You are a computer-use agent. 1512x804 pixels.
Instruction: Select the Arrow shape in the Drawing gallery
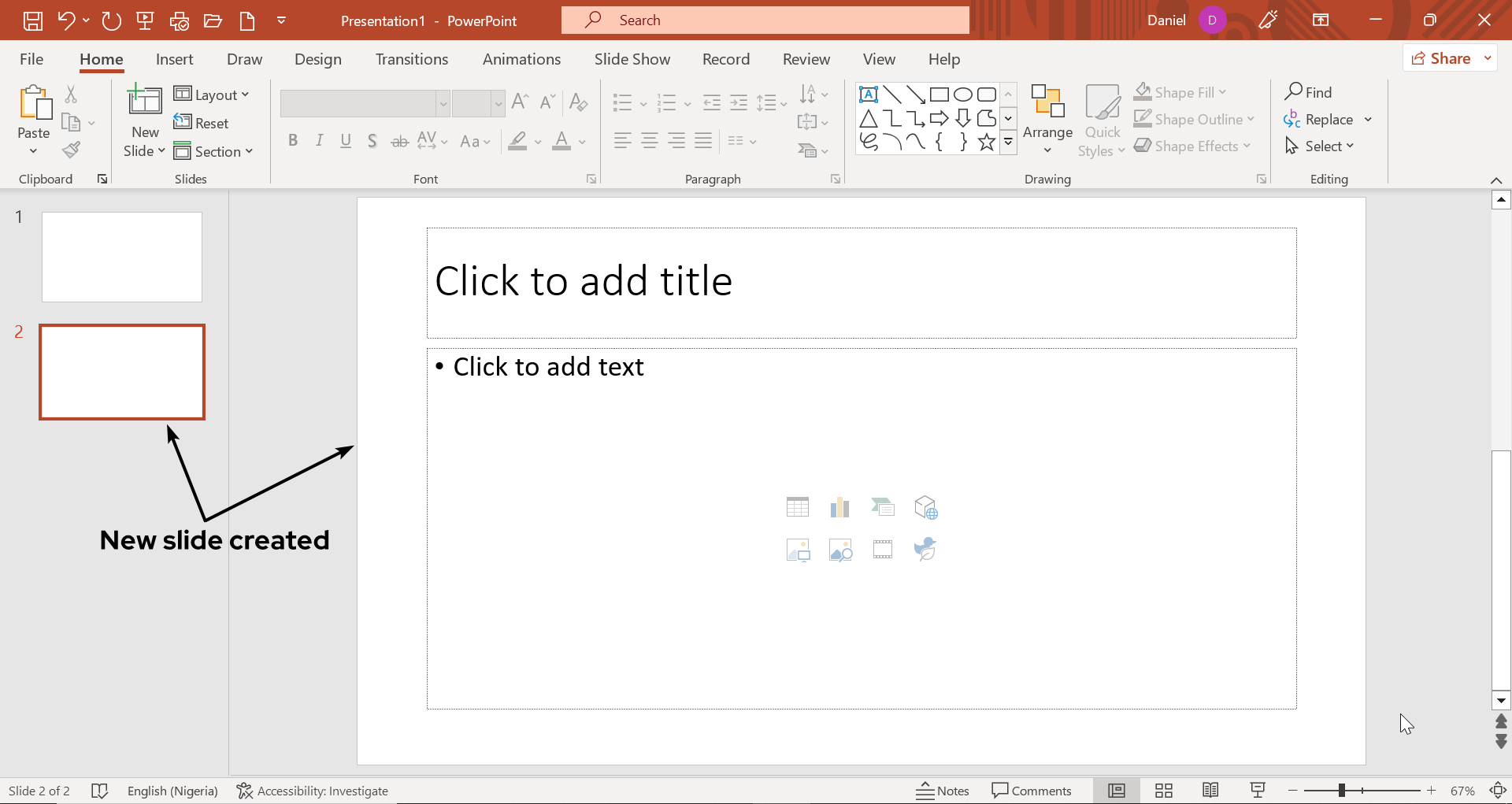pyautogui.click(x=939, y=117)
